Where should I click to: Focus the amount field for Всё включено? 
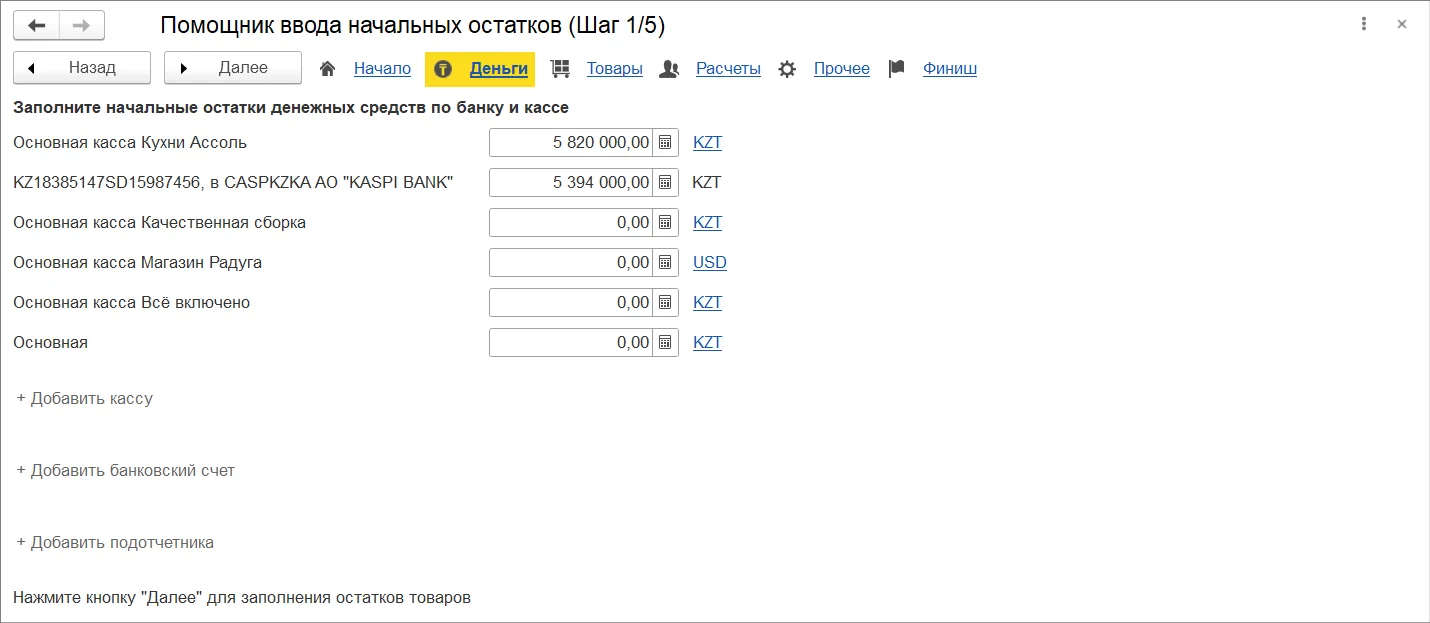[571, 303]
